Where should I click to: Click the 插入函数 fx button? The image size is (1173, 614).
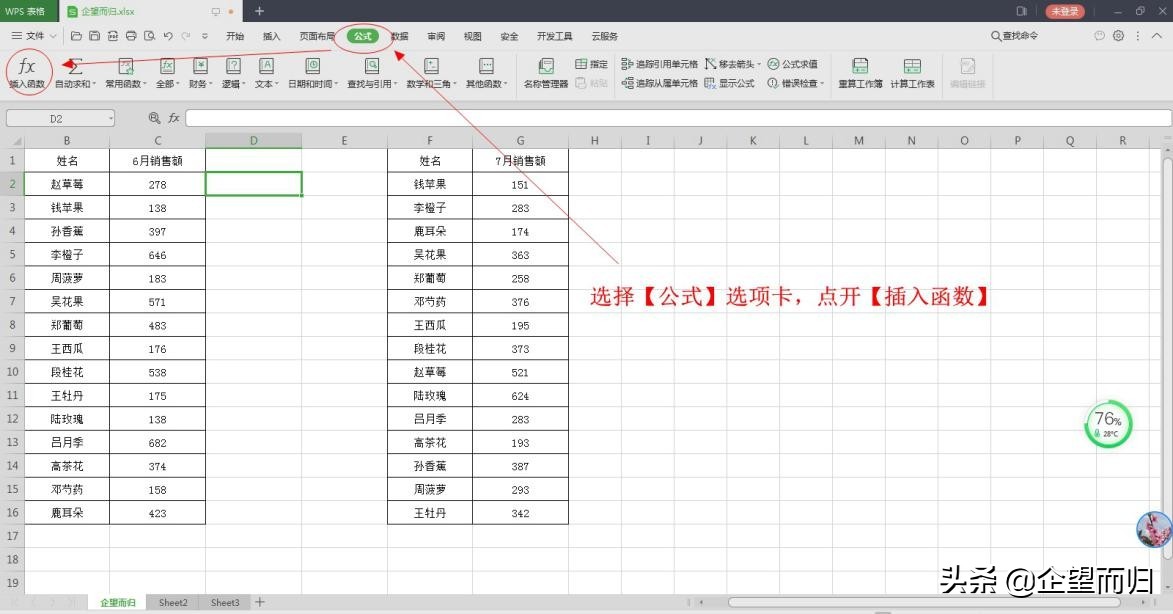27,73
